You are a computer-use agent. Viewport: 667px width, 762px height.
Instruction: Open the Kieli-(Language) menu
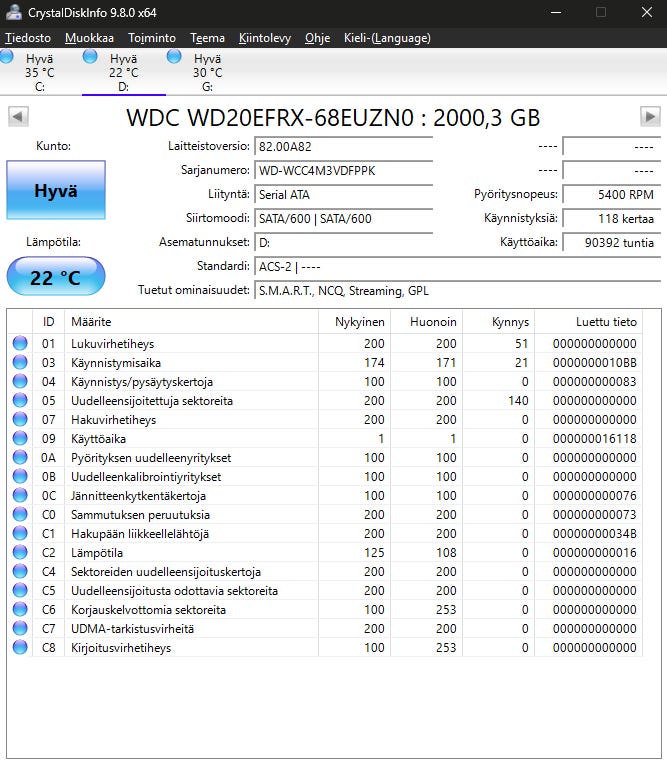coord(387,38)
